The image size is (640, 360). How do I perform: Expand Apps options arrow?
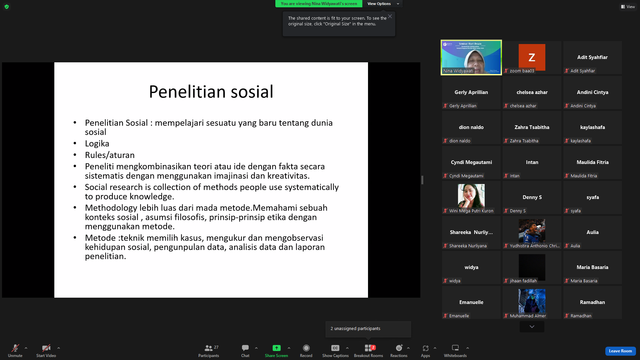pyautogui.click(x=435, y=348)
